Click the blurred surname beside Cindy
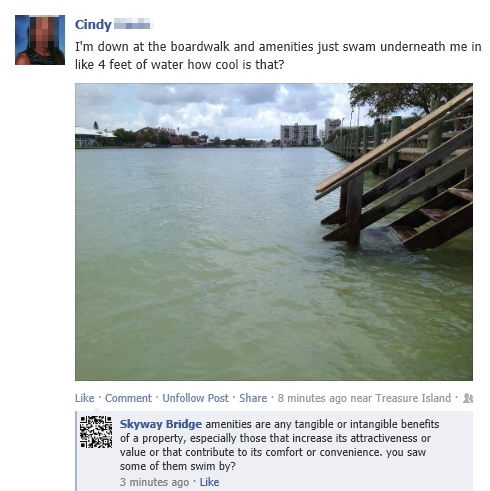This screenshot has width=490, height=491. pos(132,24)
